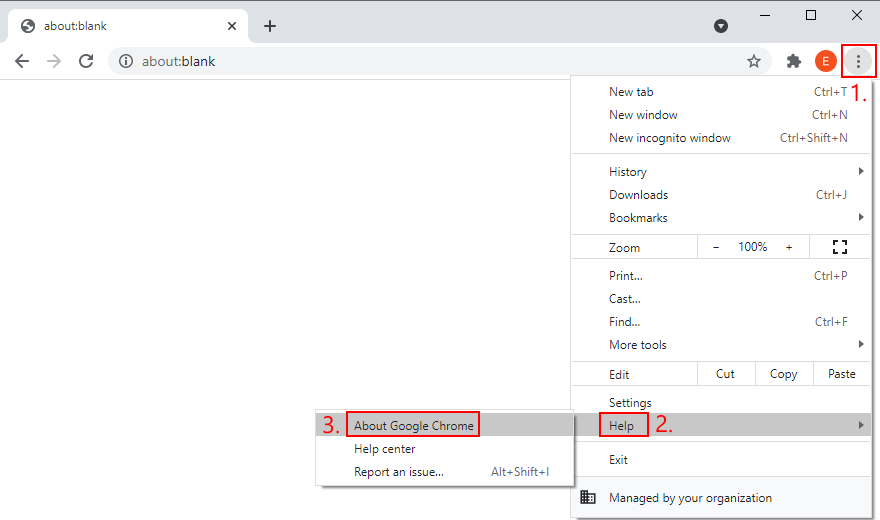Click the three-dot Chrome menu button

click(x=857, y=61)
